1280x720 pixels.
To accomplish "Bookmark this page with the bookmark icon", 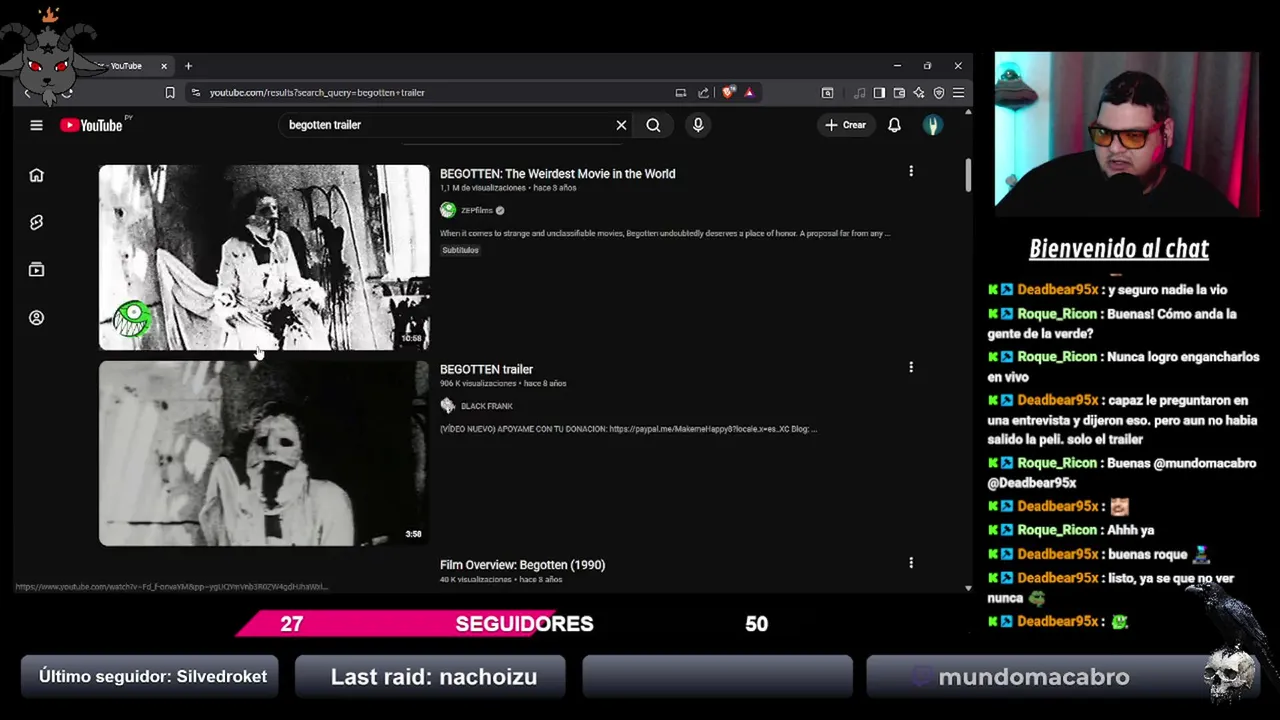I will (170, 92).
